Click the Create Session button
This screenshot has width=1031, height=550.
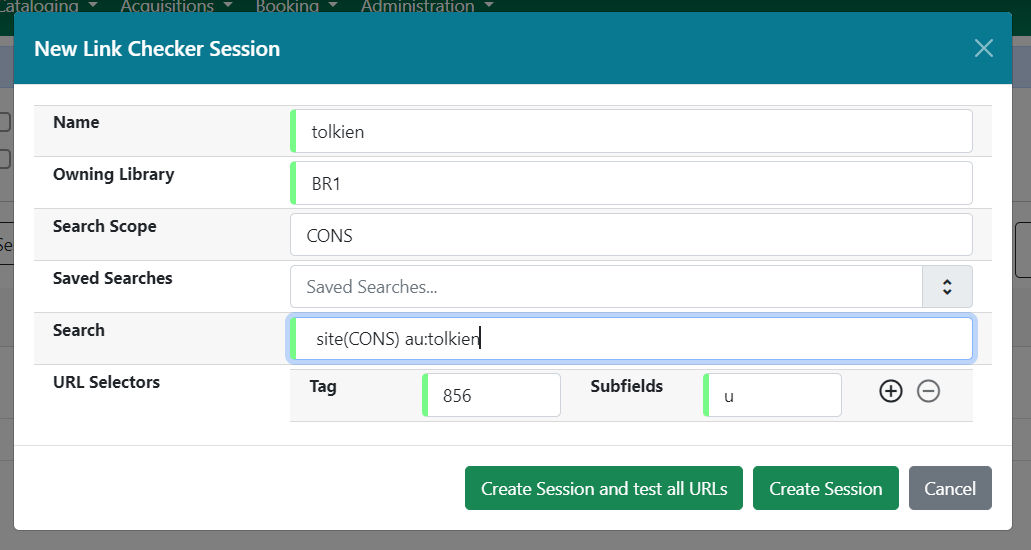click(826, 488)
